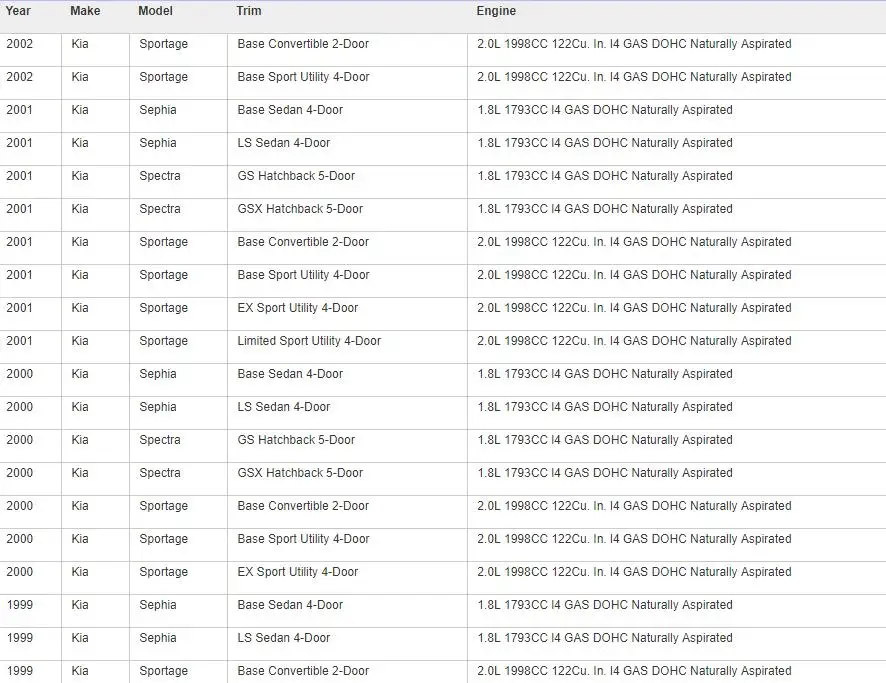This screenshot has height=683, width=886.
Task: Click the 1999 Sephia Base Sedan 4-Door trim
Action: click(x=290, y=605)
